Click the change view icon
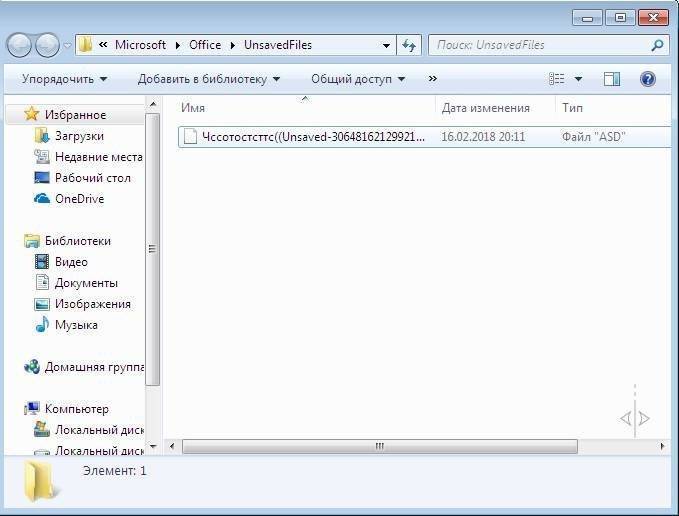 click(556, 79)
